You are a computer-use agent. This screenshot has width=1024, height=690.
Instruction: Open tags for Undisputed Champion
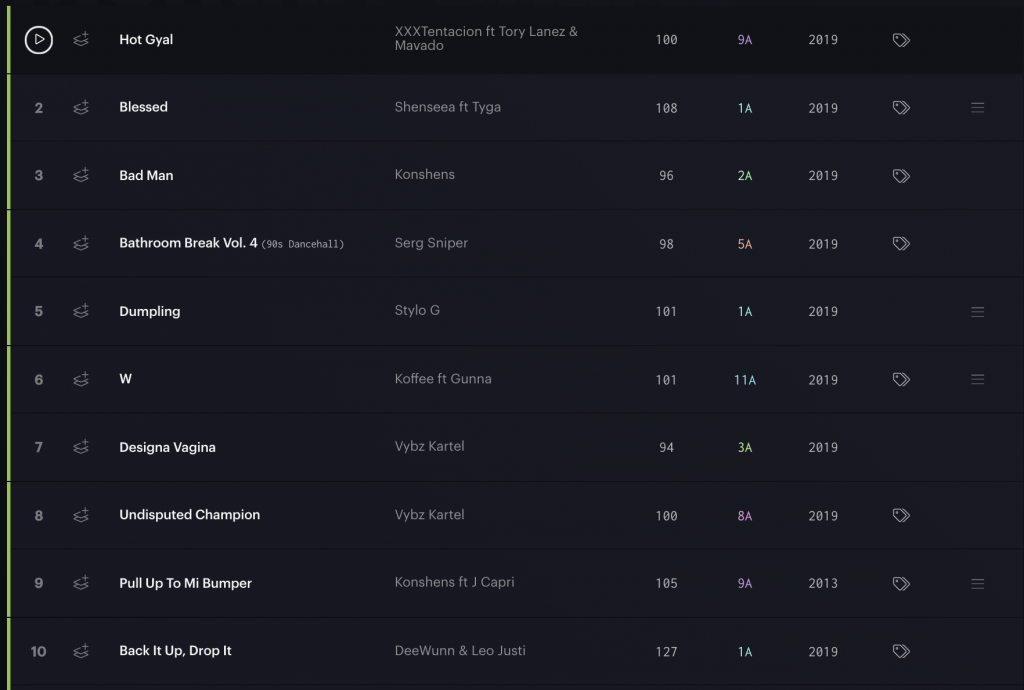click(901, 515)
